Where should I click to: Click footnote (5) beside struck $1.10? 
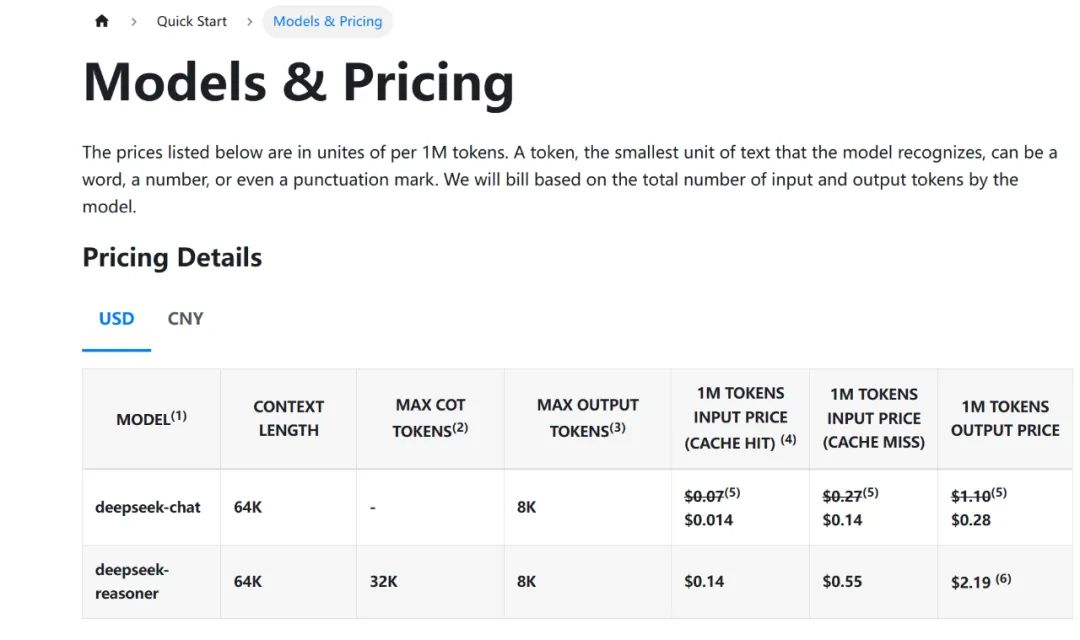coord(999,492)
